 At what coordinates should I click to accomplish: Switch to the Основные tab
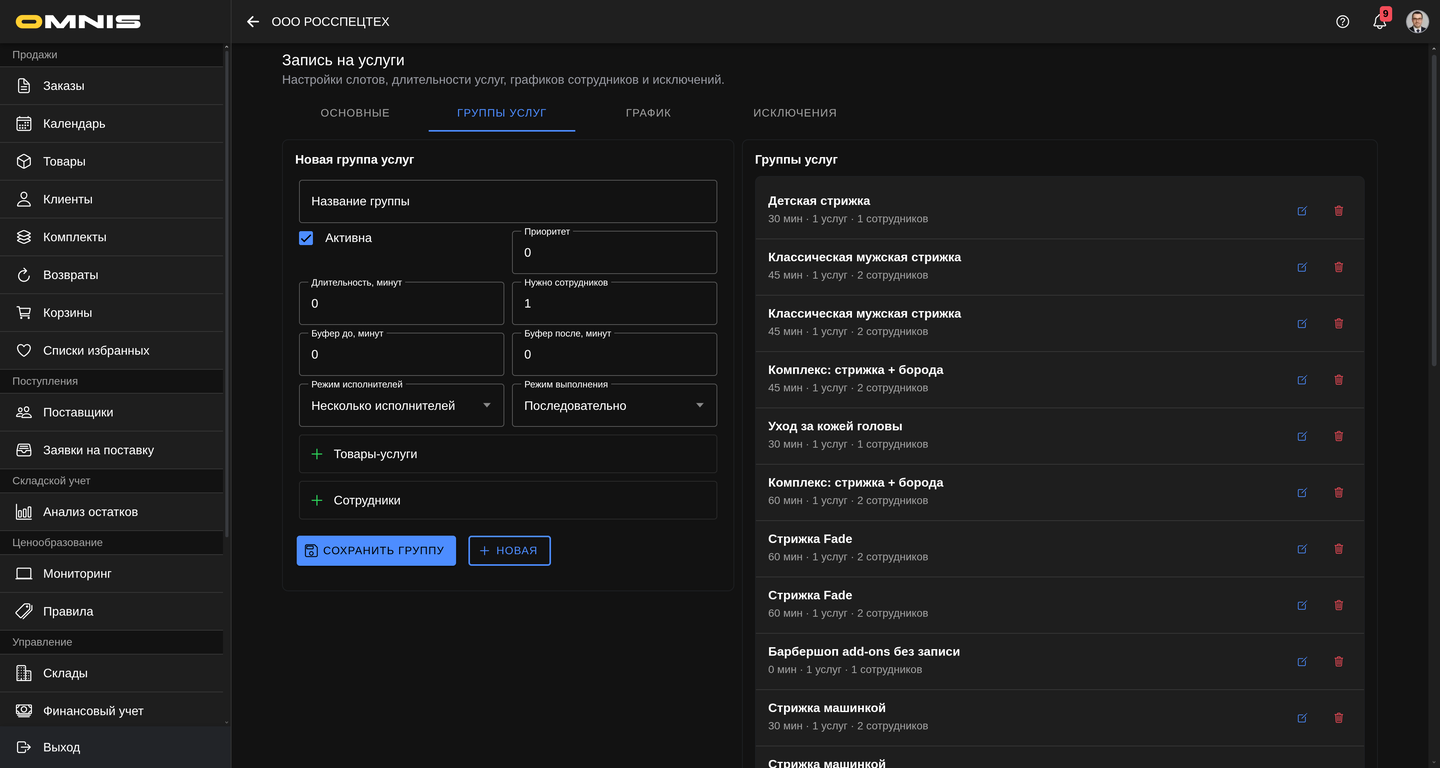coord(355,113)
